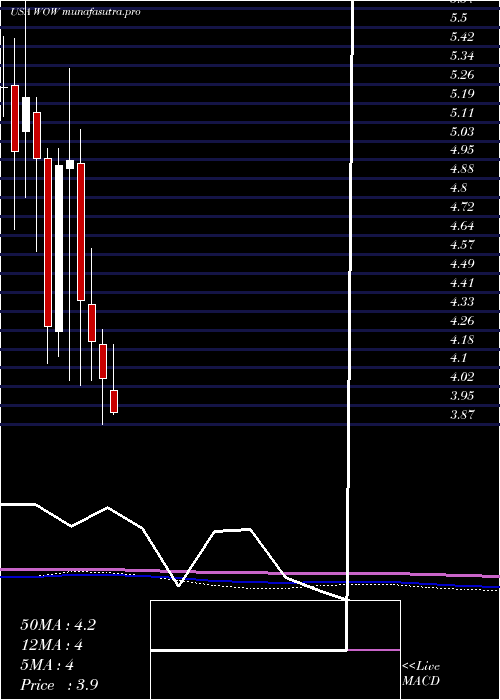Click the 3.95 price axis label
Viewport: 500px width, 700px height.
462,396
